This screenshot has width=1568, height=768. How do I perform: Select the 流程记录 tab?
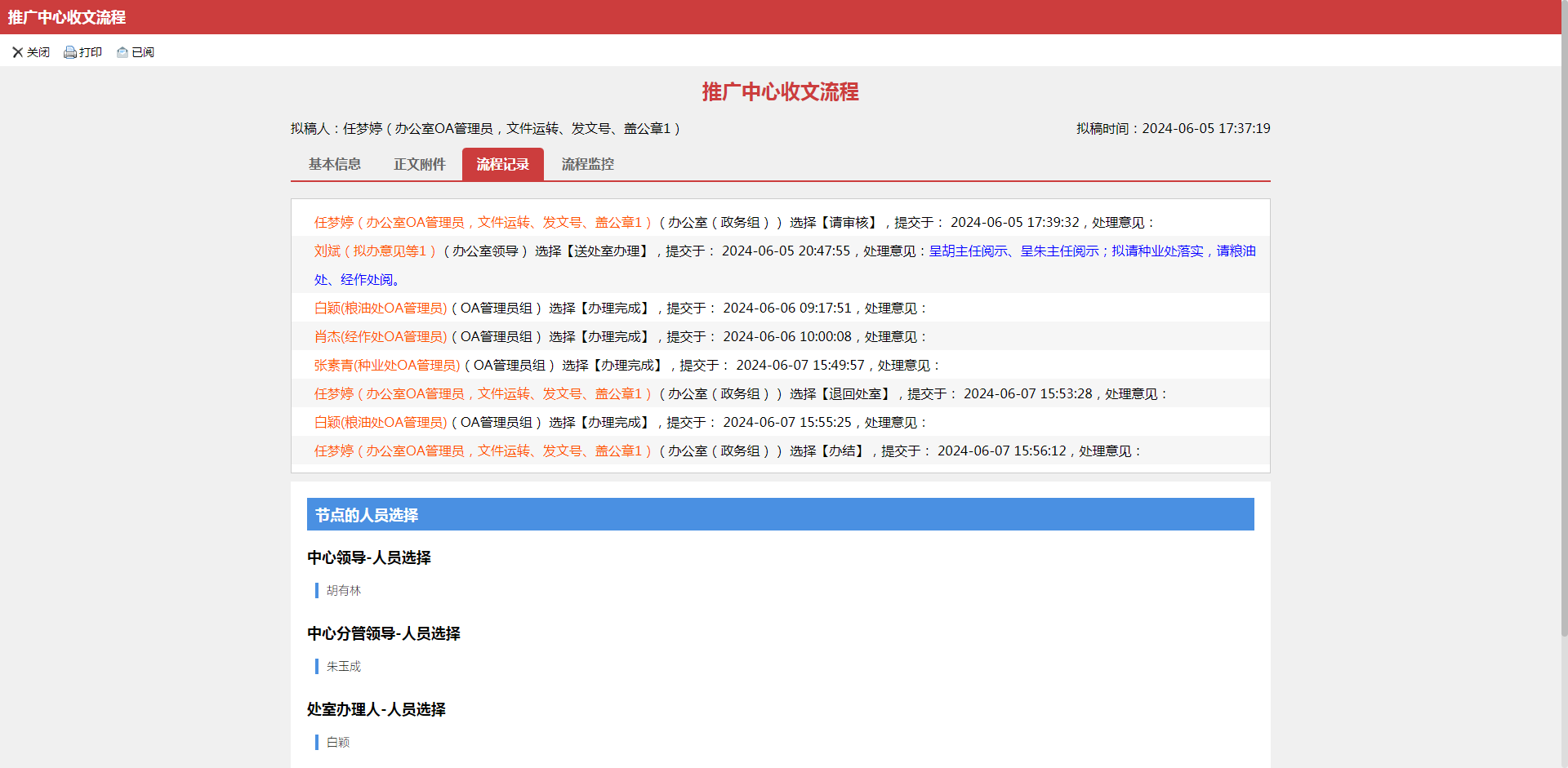[x=502, y=164]
